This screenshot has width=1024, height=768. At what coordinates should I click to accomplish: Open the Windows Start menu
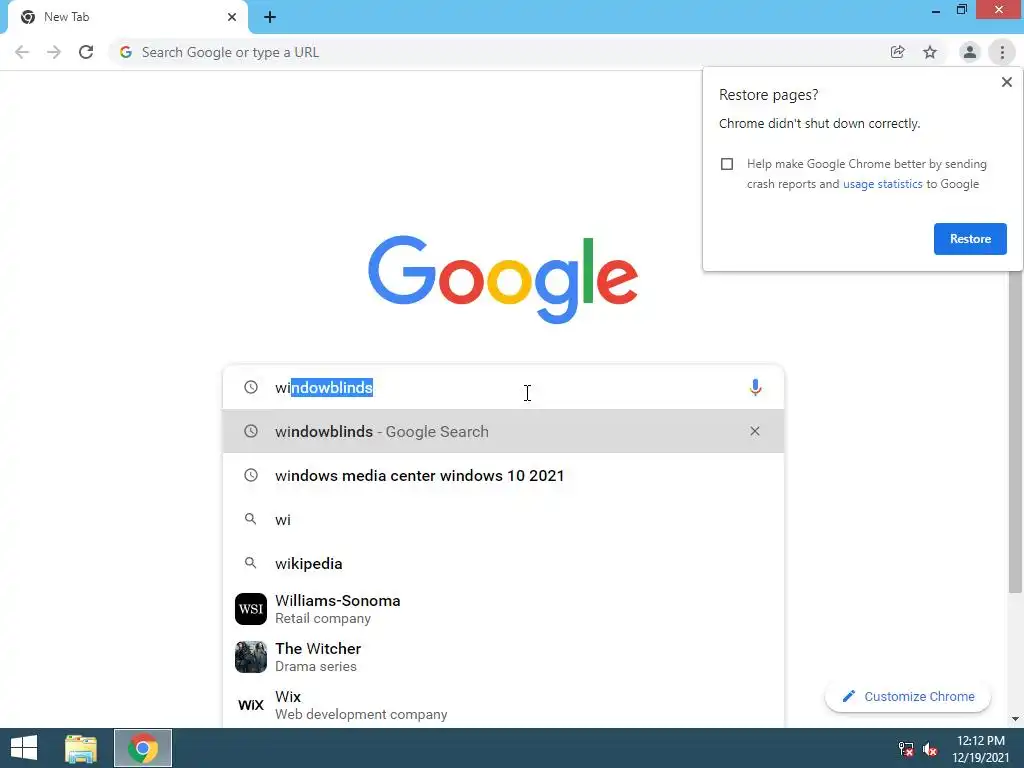point(24,748)
